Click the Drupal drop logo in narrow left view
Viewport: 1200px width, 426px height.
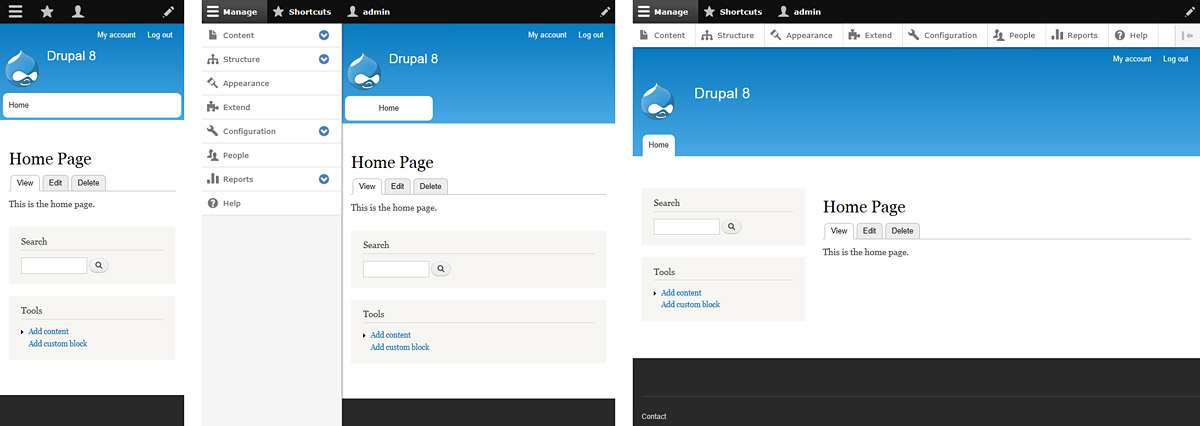[x=22, y=70]
